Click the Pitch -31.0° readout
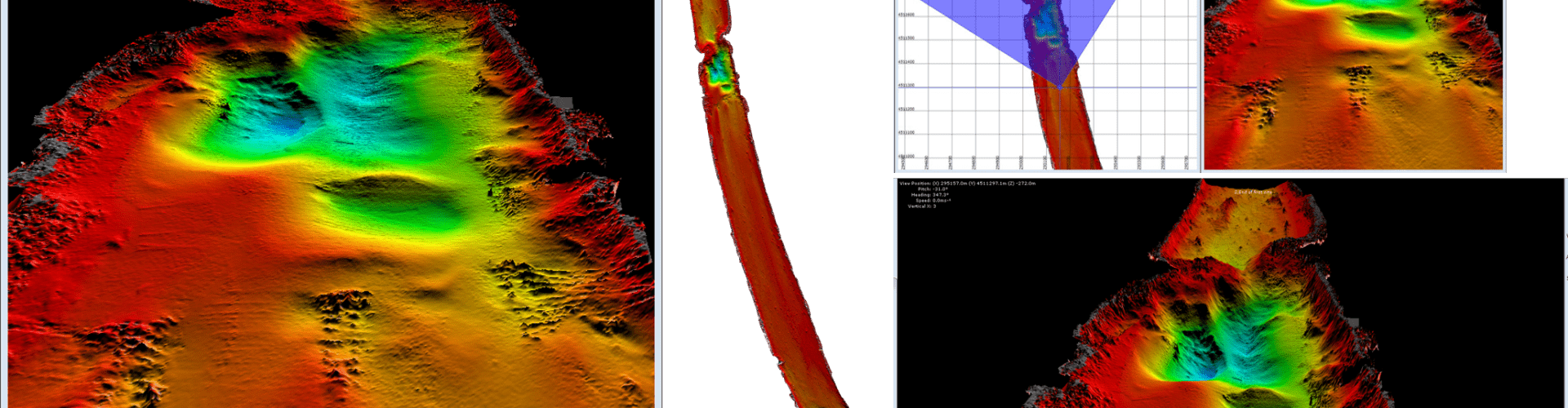 point(933,189)
